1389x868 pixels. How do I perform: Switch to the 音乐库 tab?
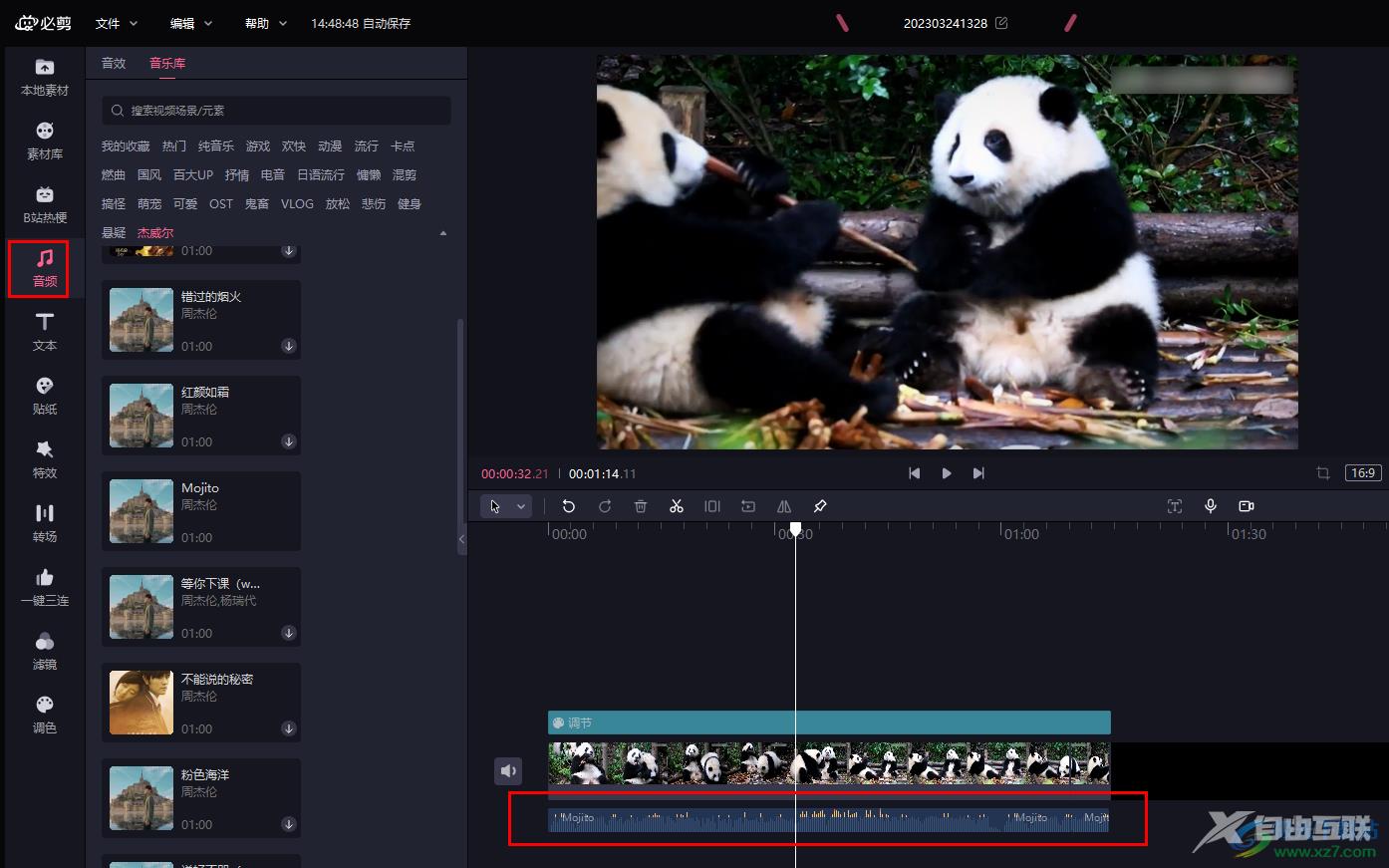click(167, 63)
